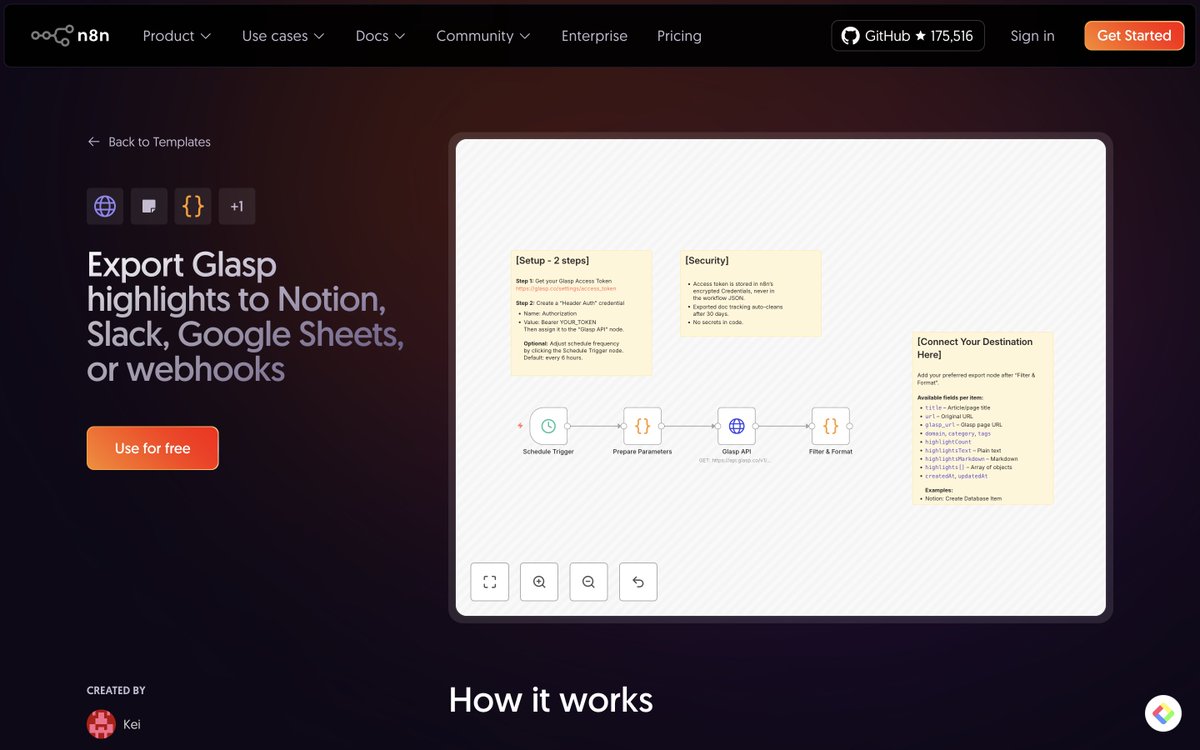The image size is (1200, 750).
Task: Click Connect Your Destination Here note
Action: click(x=983, y=418)
